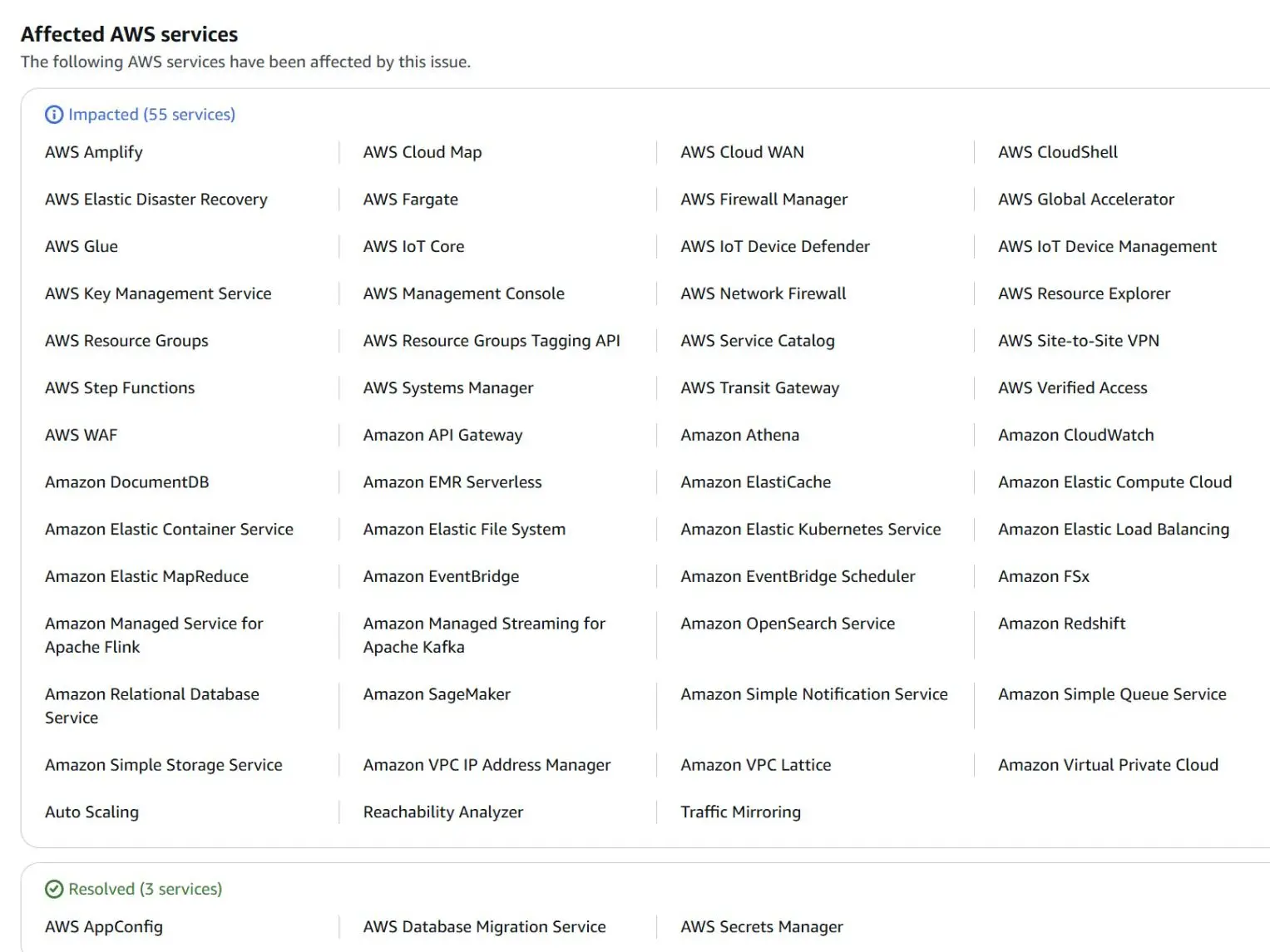Viewport: 1270px width, 952px height.
Task: Choose AWS Systems Manager
Action: [x=448, y=388]
